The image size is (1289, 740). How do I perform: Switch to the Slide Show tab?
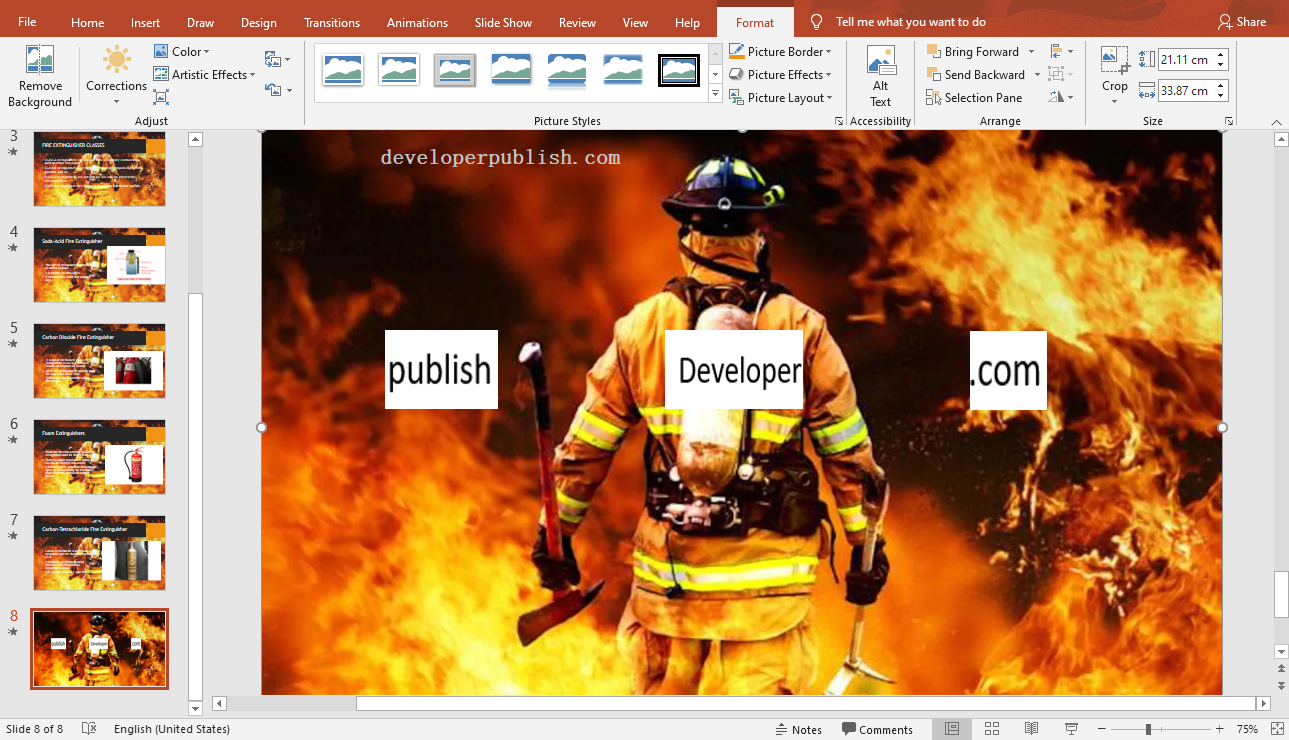point(503,22)
